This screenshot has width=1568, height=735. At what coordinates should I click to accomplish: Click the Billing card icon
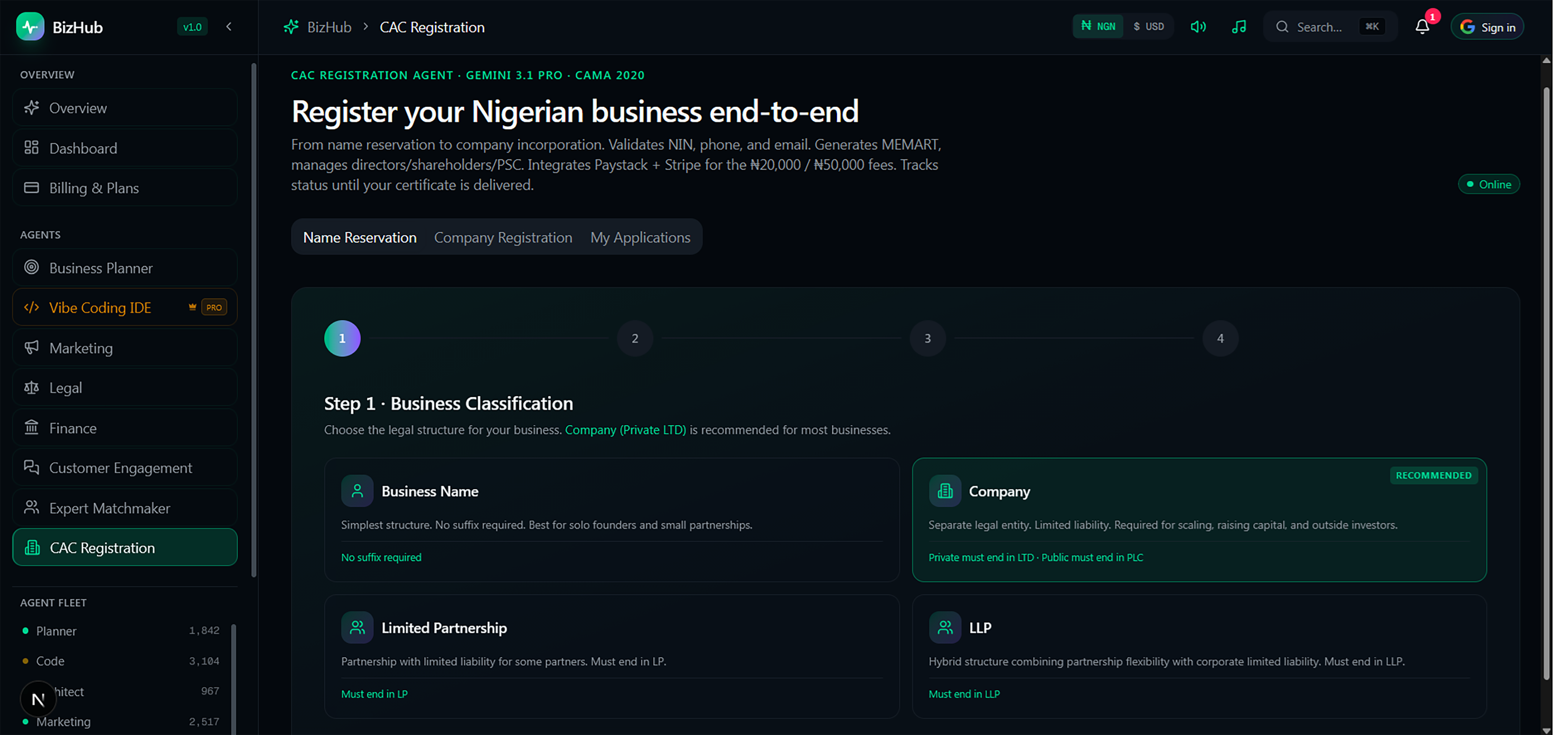pyautogui.click(x=32, y=188)
